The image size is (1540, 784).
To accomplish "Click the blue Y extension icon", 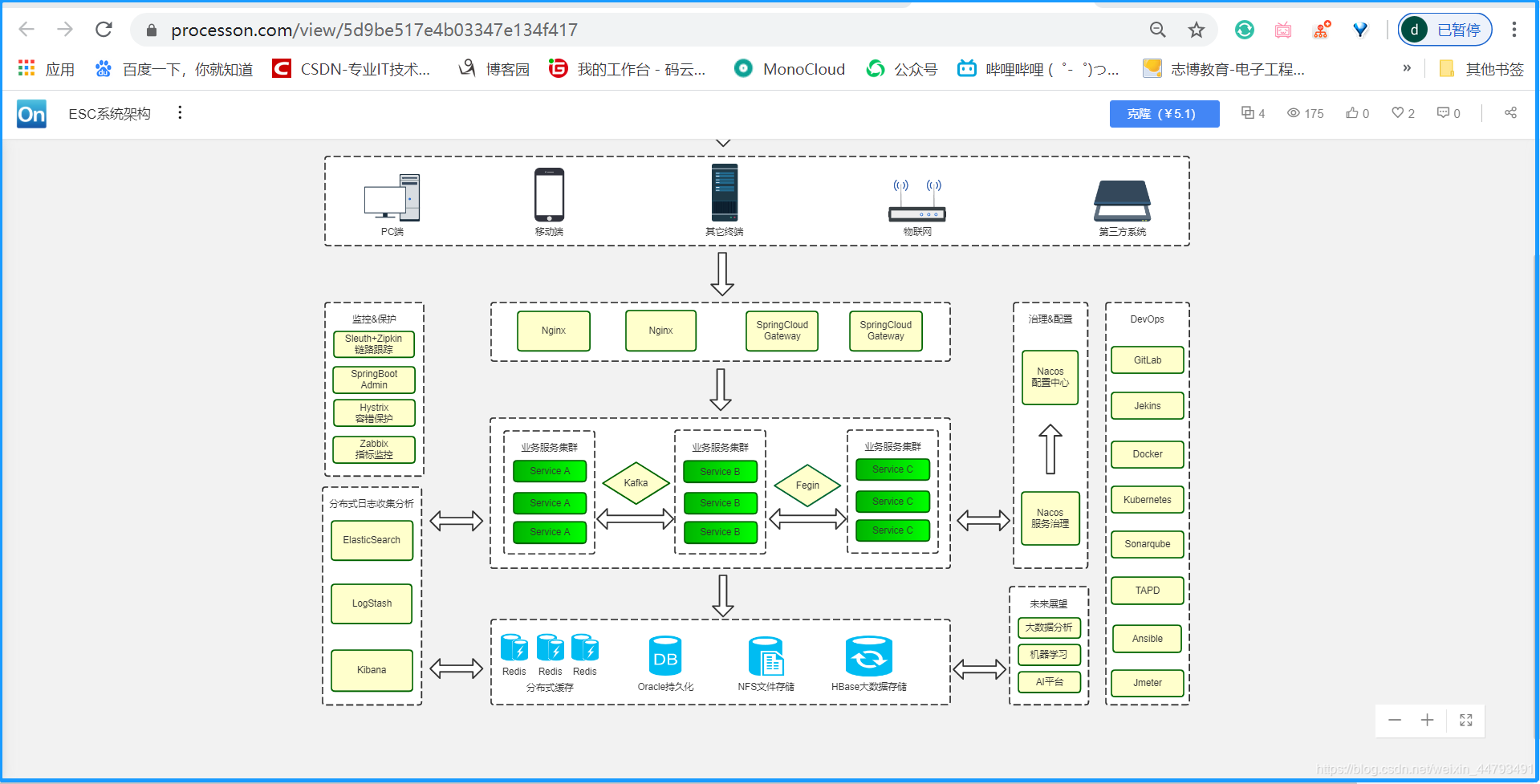I will pos(1360,30).
